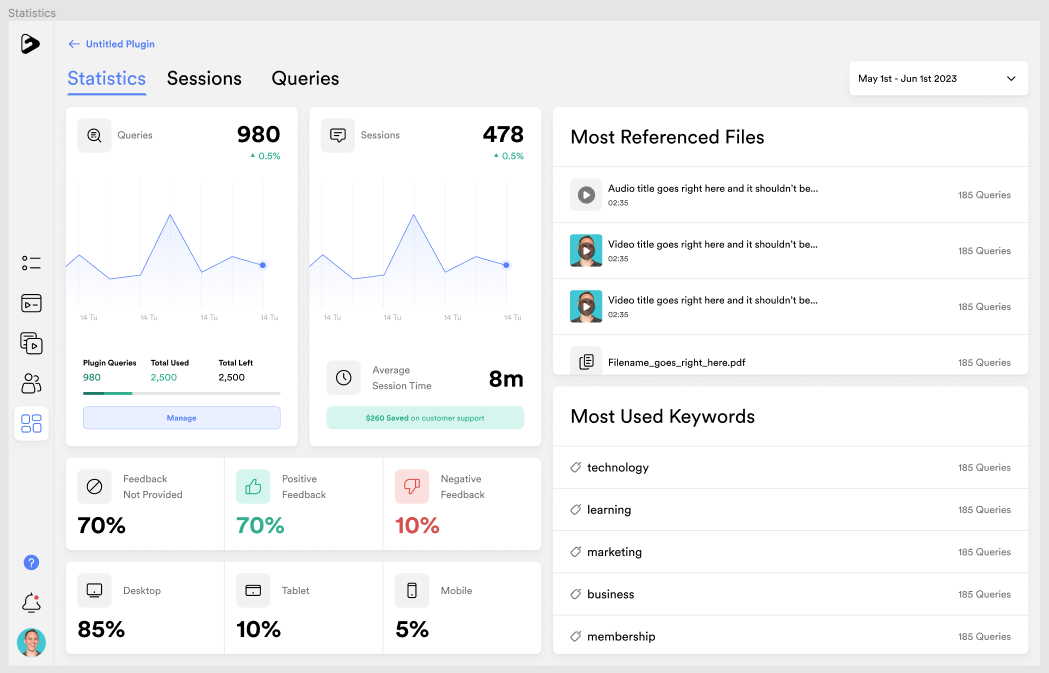Viewport: 1049px width, 673px height.
Task: Click the back arrow next to Untitled Plugin
Action: (74, 44)
